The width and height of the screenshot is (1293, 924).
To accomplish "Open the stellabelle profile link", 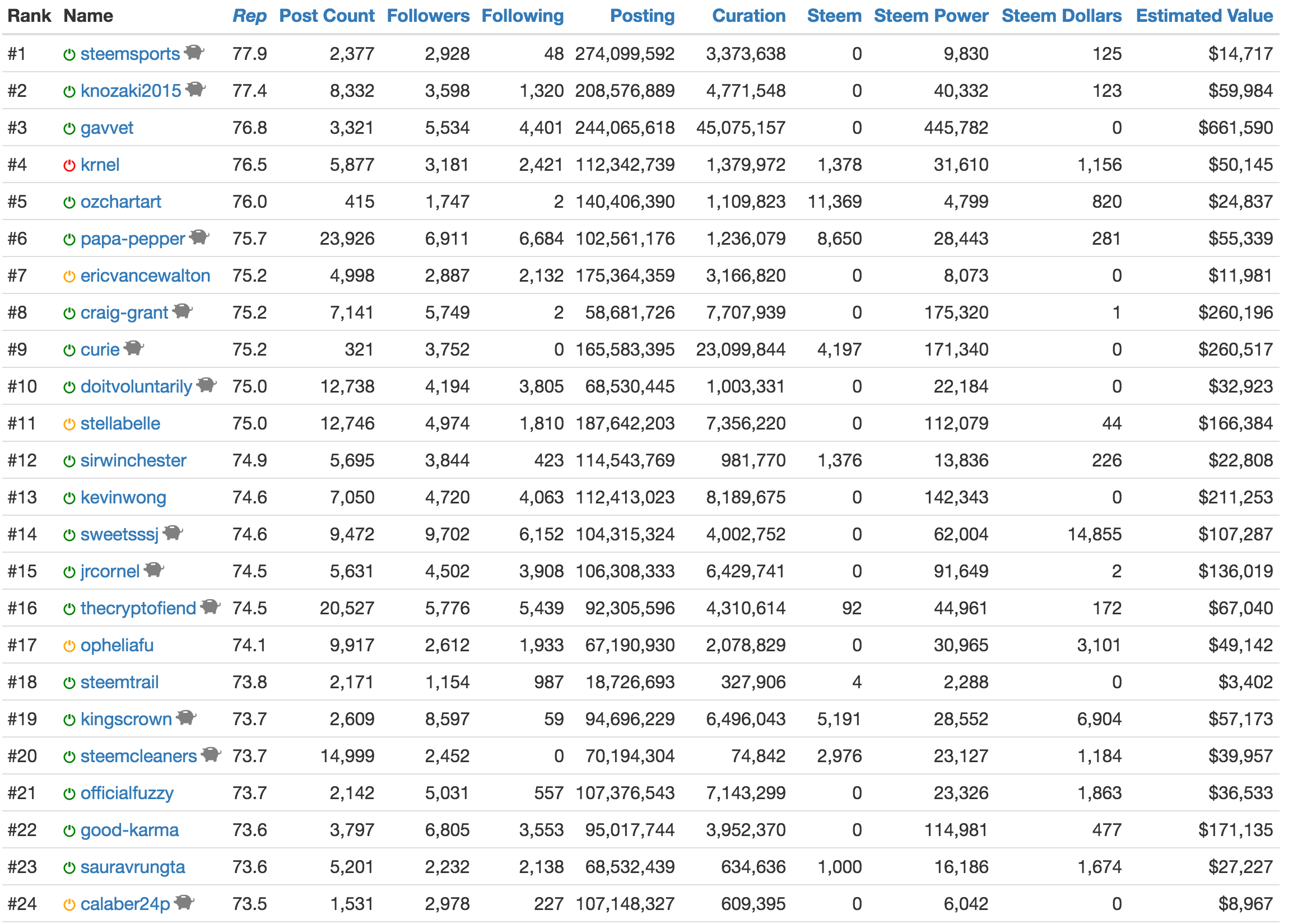I will 120,424.
